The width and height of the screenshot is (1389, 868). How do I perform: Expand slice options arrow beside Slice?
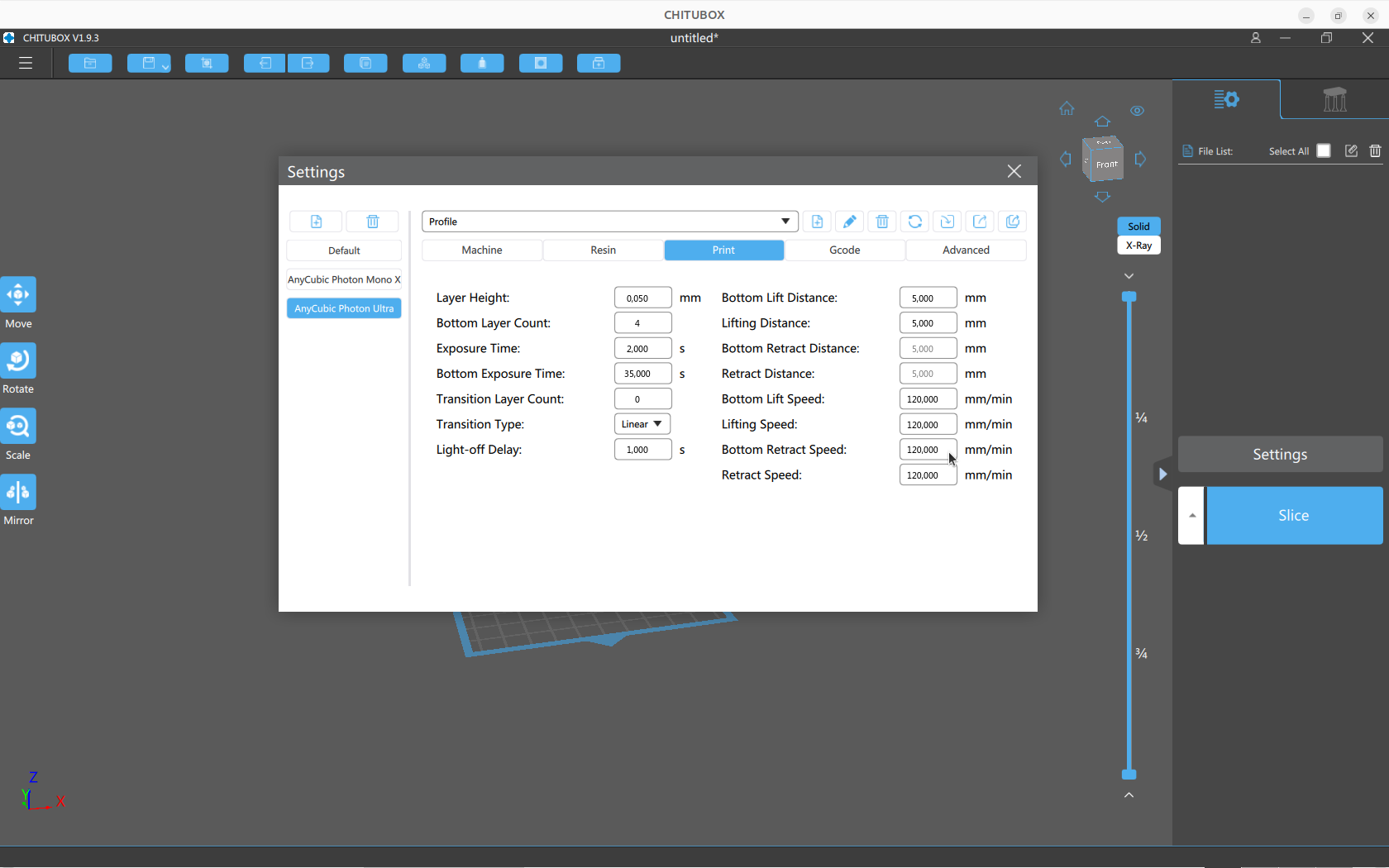[1191, 516]
